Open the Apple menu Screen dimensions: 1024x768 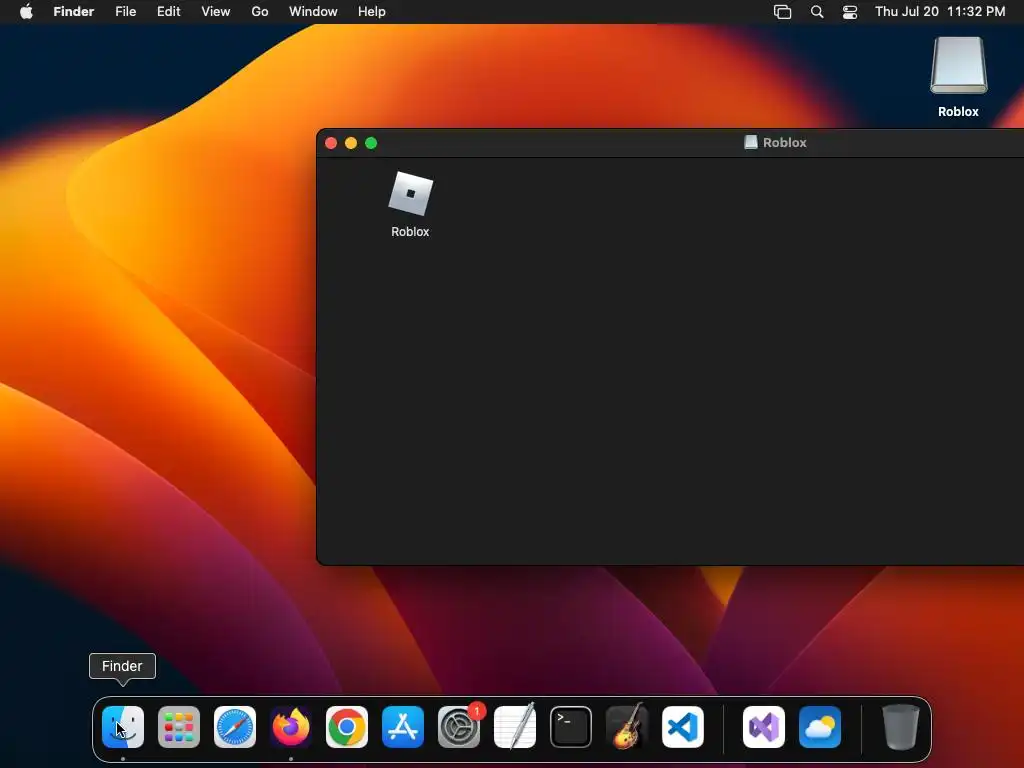pos(26,12)
